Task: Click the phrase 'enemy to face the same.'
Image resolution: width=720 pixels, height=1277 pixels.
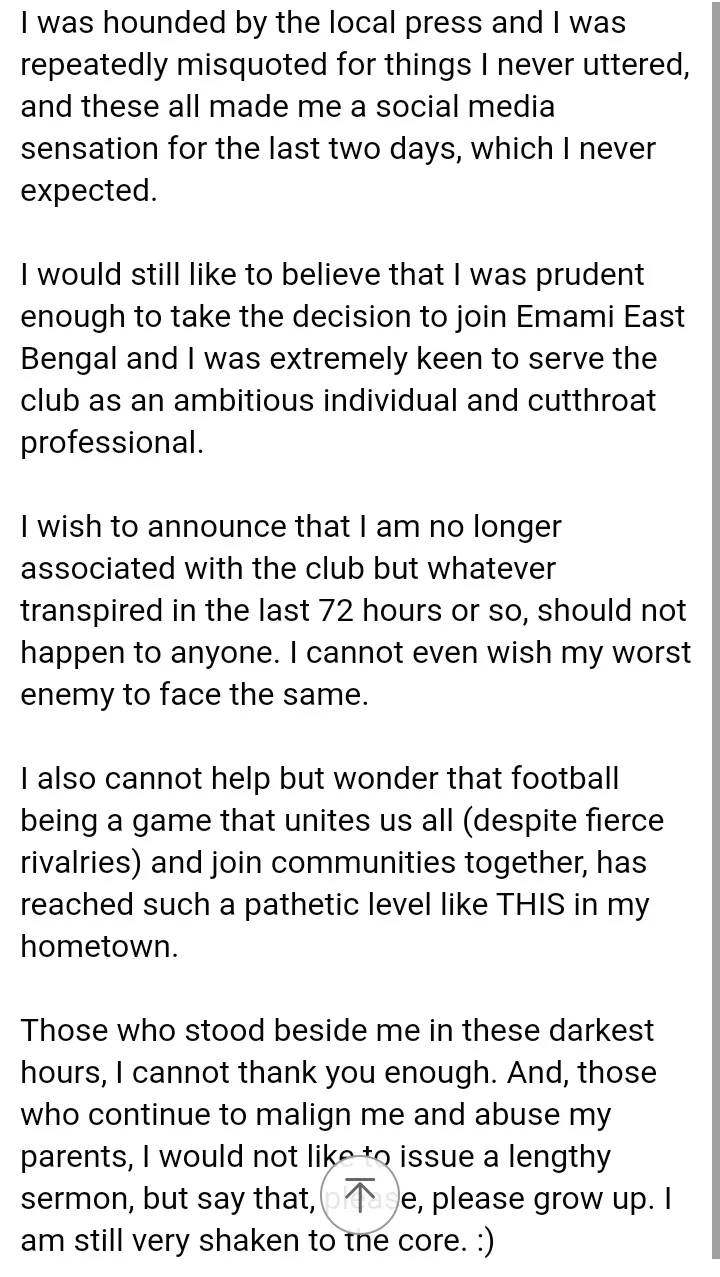Action: (x=194, y=695)
